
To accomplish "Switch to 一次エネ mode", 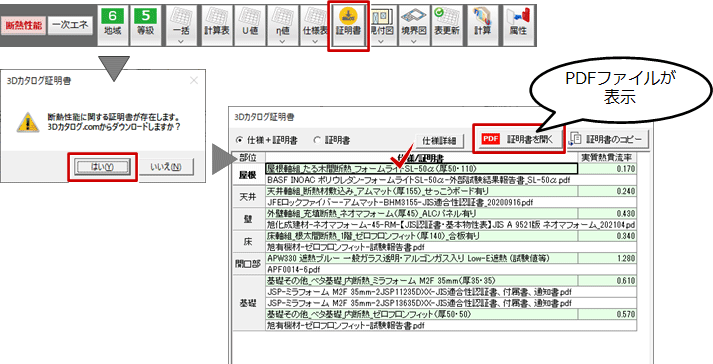I will [70, 25].
